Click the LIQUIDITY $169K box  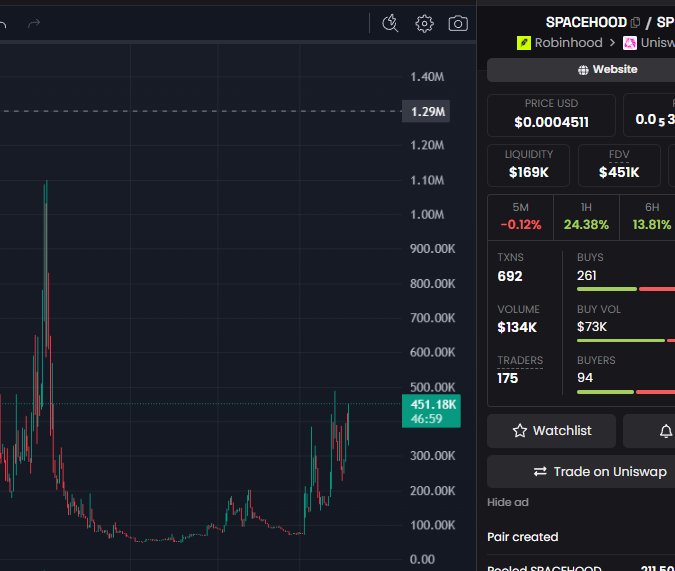coord(529,165)
